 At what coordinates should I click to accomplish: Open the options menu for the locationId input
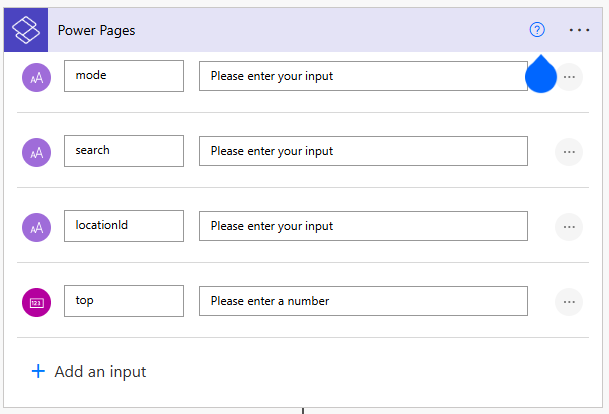coord(569,227)
